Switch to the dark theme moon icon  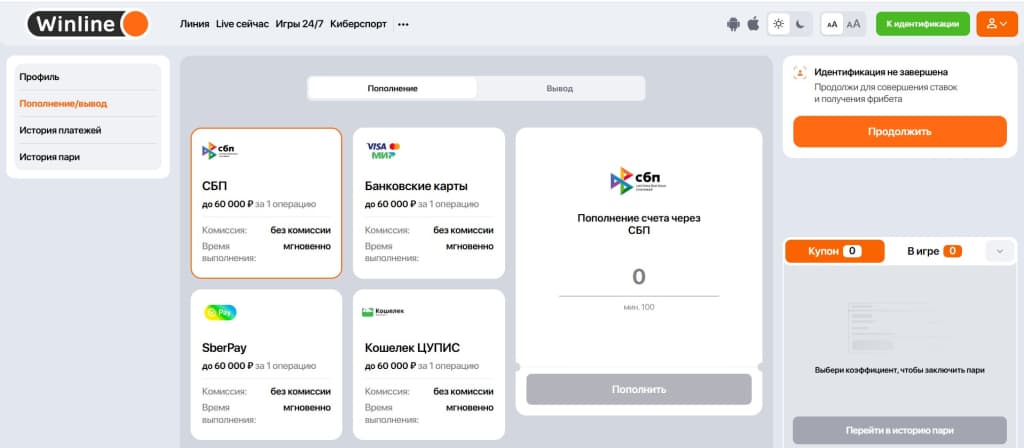click(800, 24)
